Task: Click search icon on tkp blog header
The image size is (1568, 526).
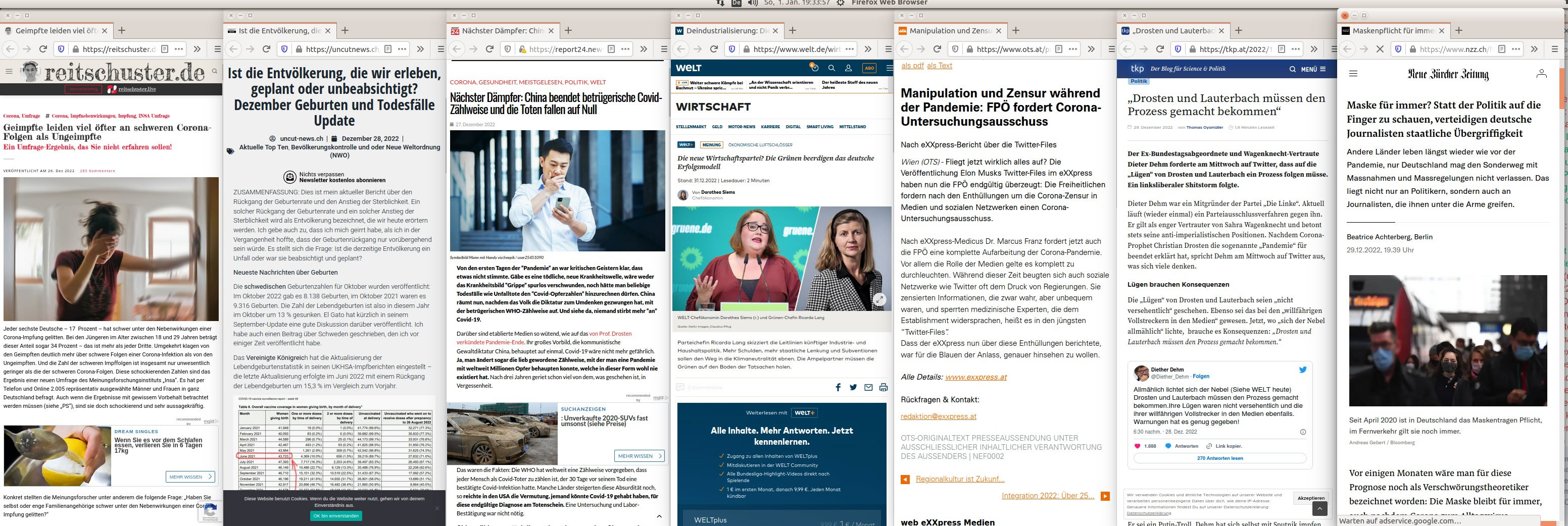Action: [x=1292, y=69]
